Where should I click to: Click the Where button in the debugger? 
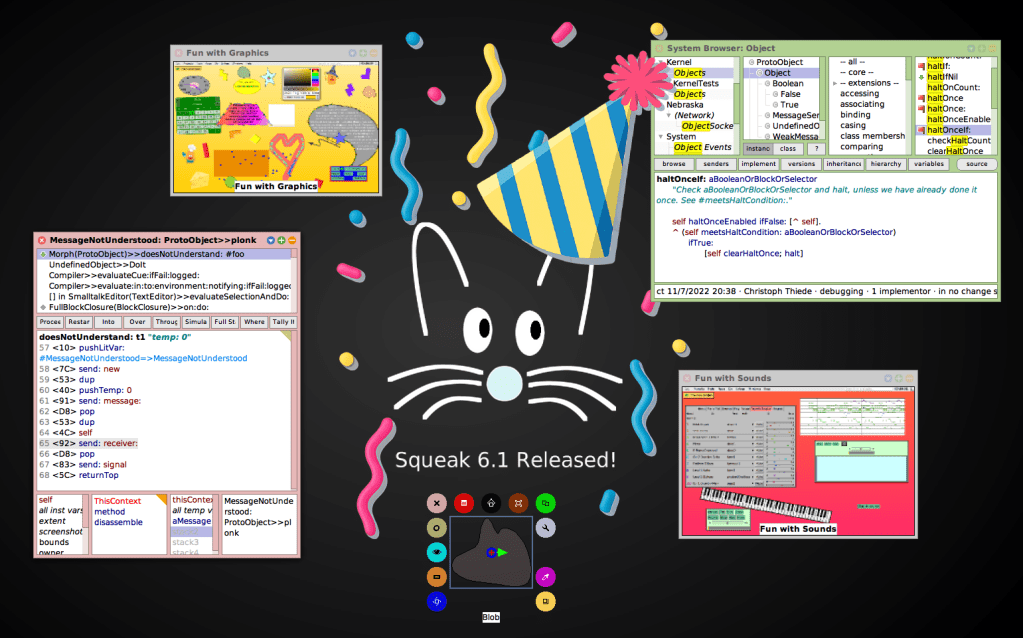tap(254, 322)
